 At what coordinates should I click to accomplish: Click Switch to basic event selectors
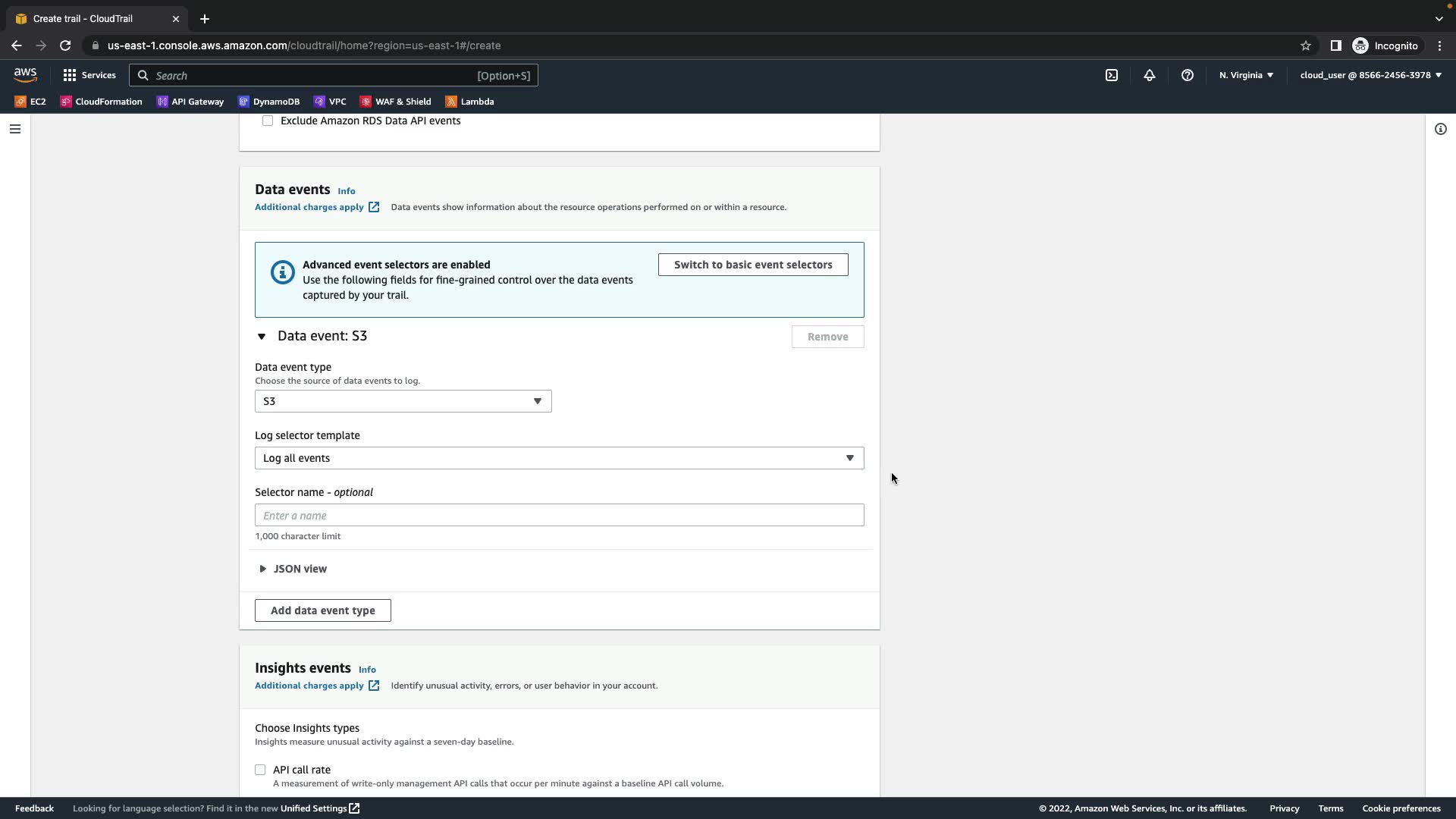752,265
